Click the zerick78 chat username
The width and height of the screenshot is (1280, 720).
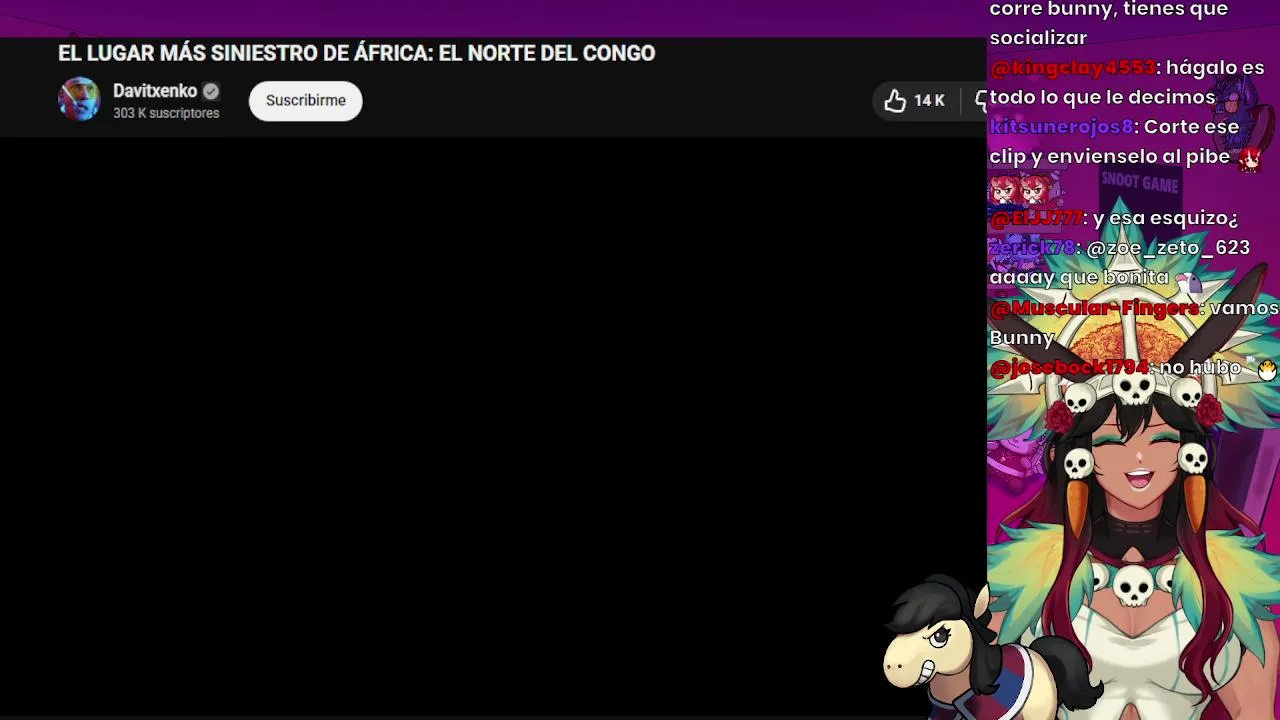point(1032,248)
